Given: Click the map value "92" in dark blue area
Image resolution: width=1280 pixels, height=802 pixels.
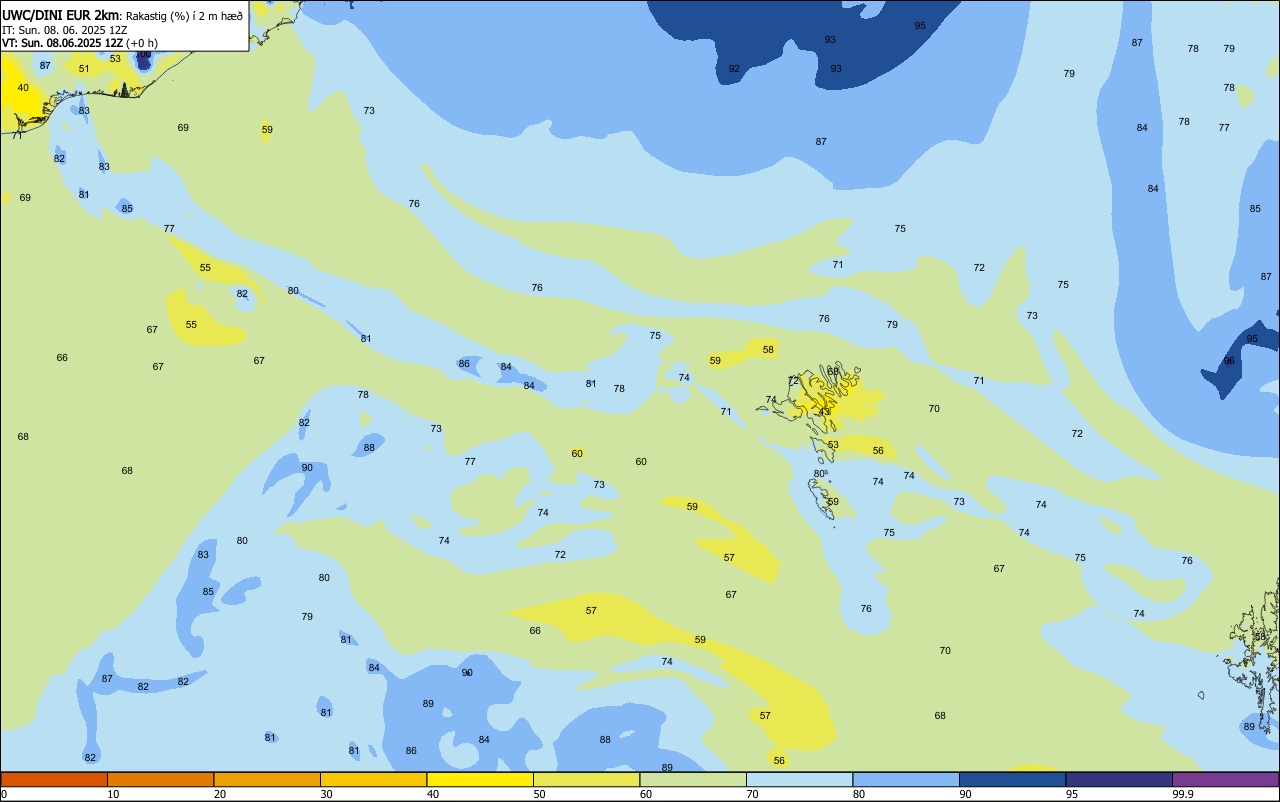Looking at the screenshot, I should pyautogui.click(x=734, y=69).
